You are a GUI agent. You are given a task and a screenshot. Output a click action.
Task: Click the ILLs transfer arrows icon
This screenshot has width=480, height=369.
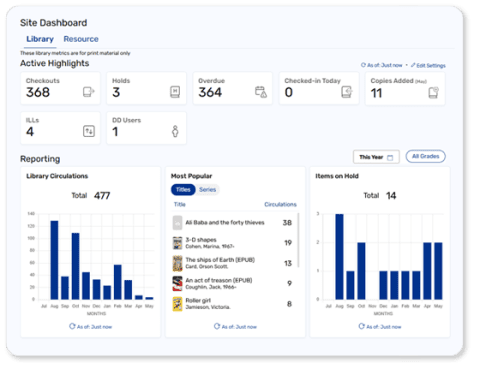[x=89, y=131]
